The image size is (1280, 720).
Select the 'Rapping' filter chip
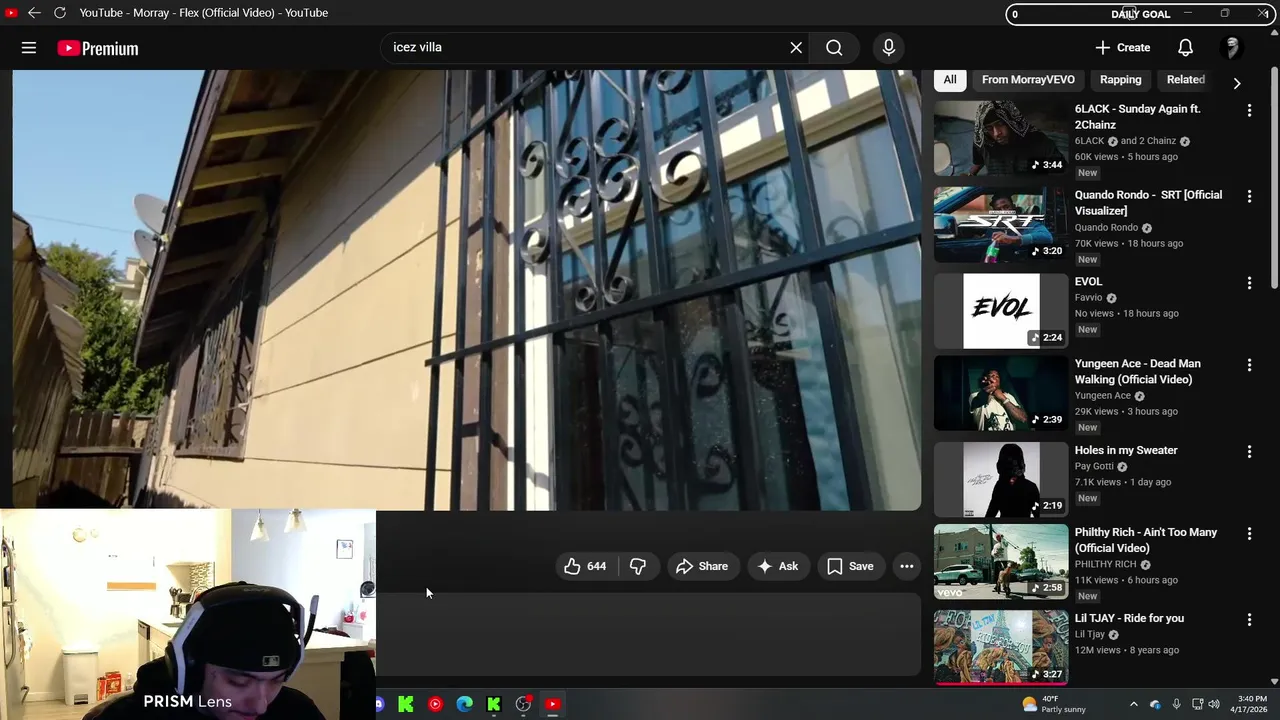[1120, 79]
